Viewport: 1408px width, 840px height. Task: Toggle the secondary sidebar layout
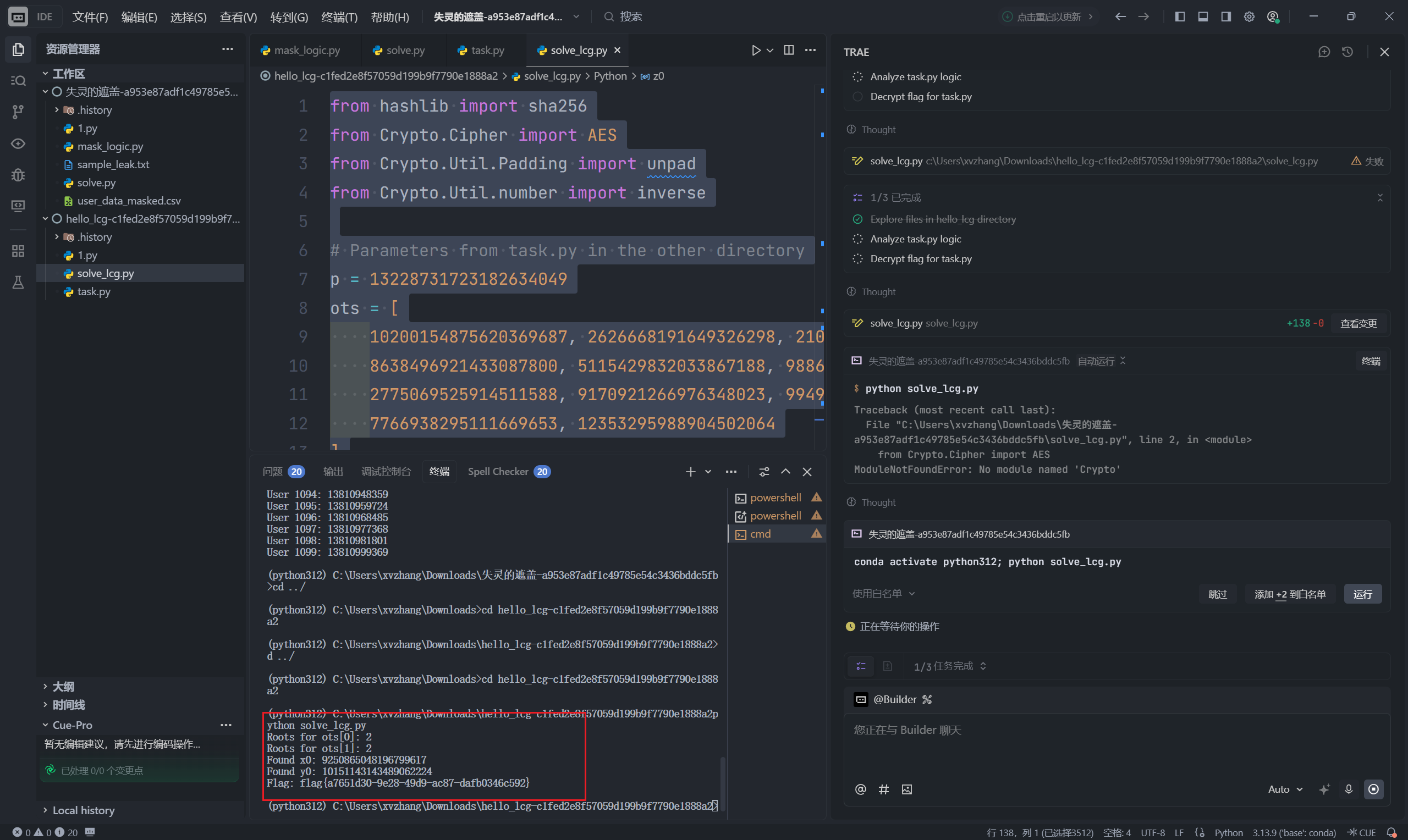click(x=1226, y=16)
